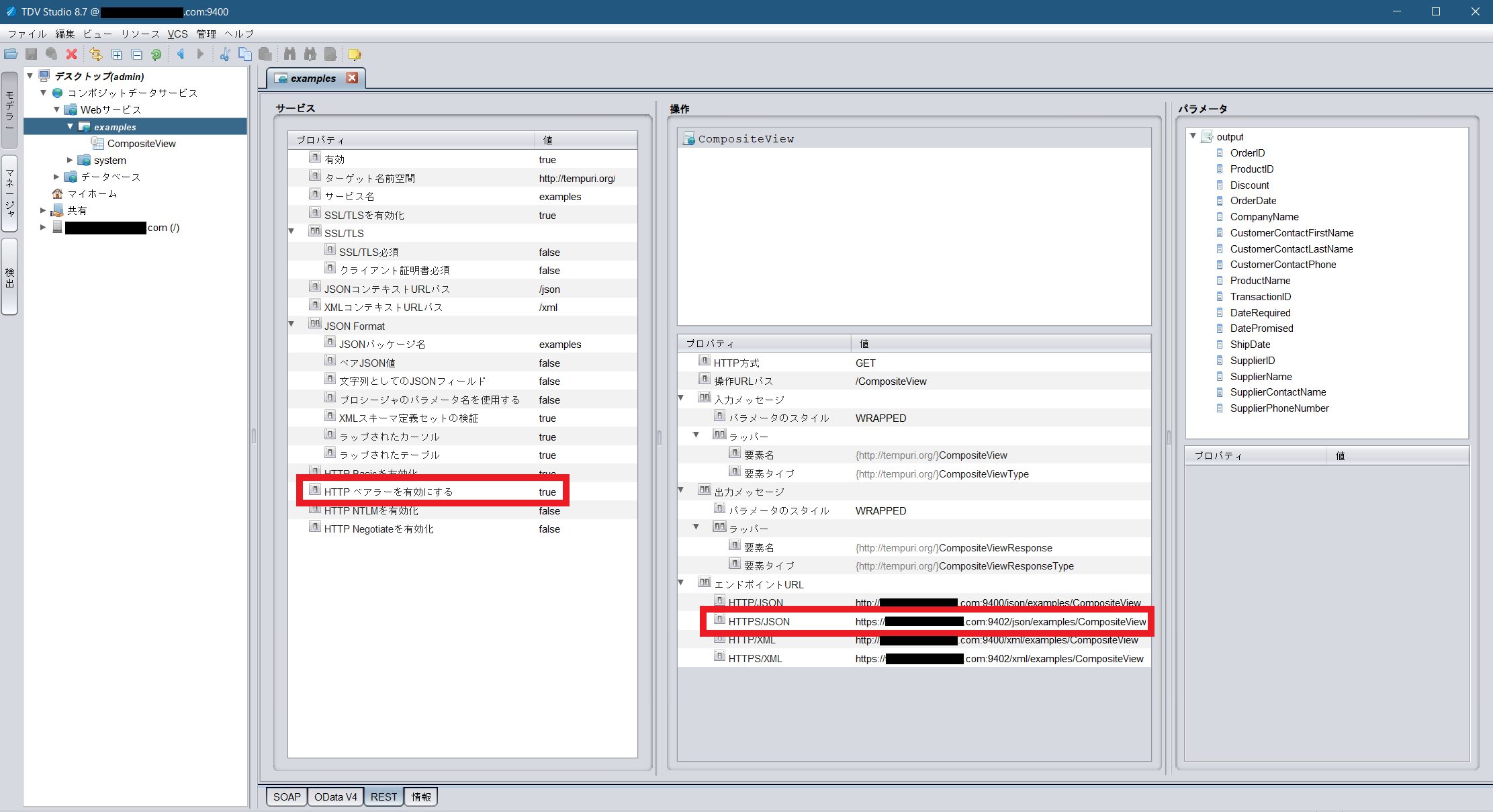Select CompositeView under examples in tree
Viewport: 1493px width, 812px height.
point(141,144)
